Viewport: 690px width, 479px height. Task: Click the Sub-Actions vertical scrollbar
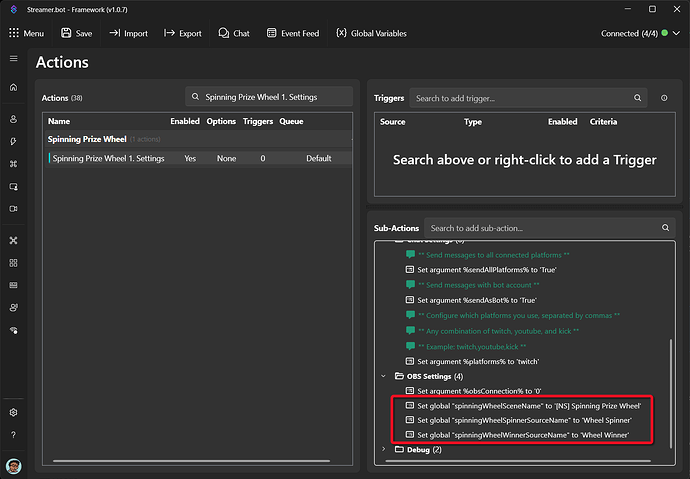(671, 393)
